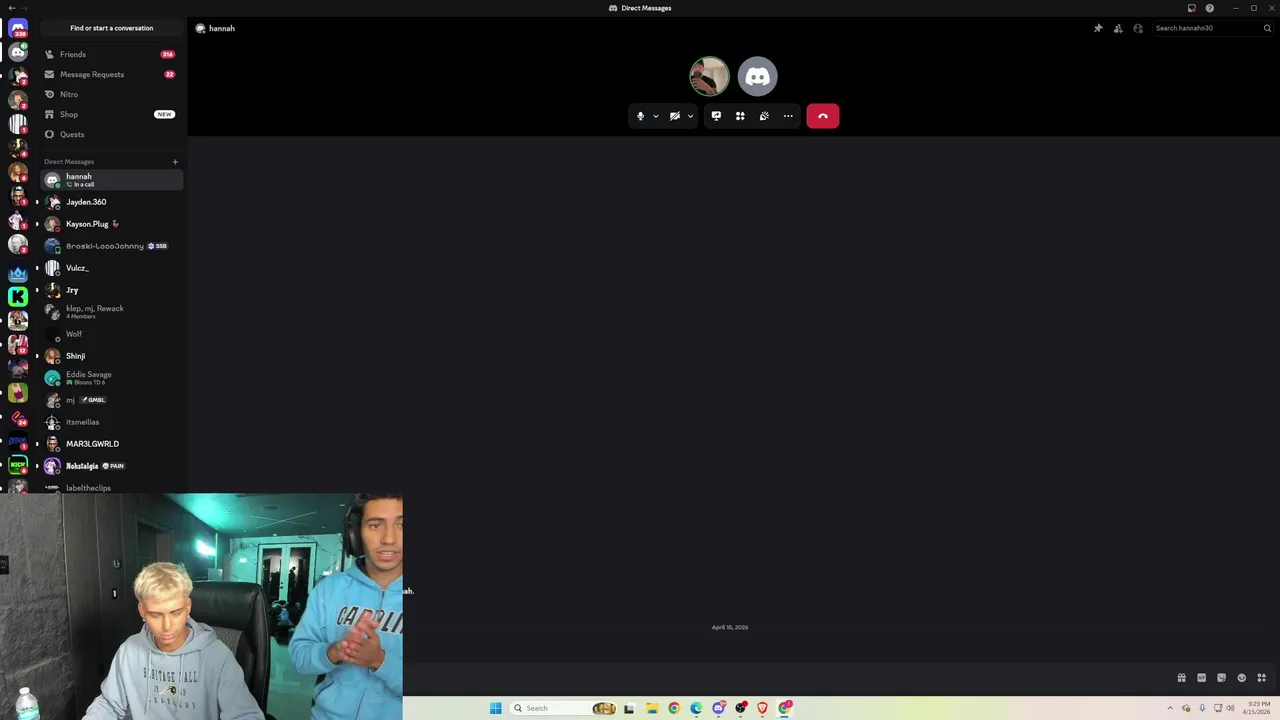Open pinned messages
The image size is (1280, 720).
[x=1098, y=28]
